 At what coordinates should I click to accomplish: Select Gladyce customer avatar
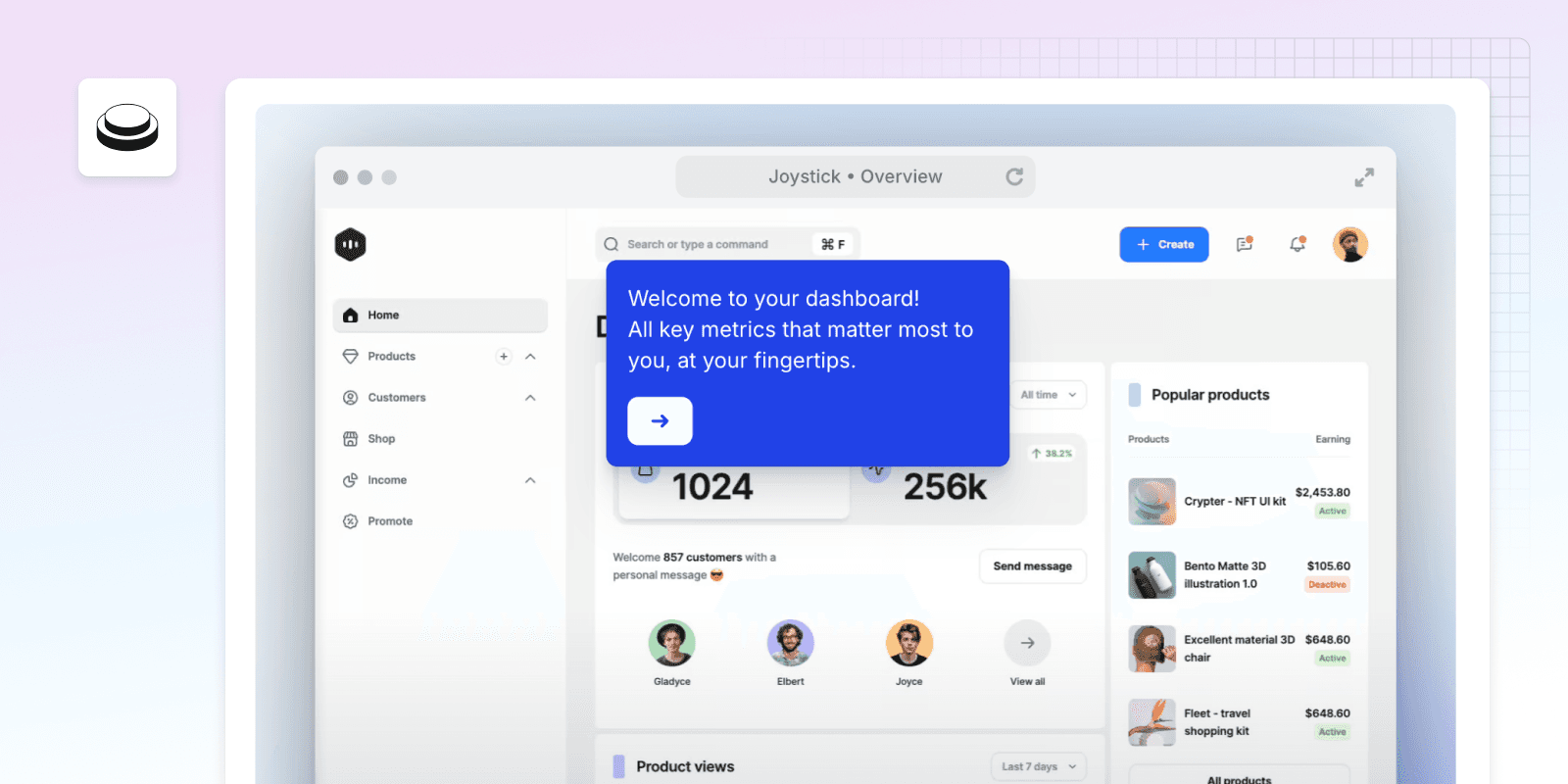[671, 643]
